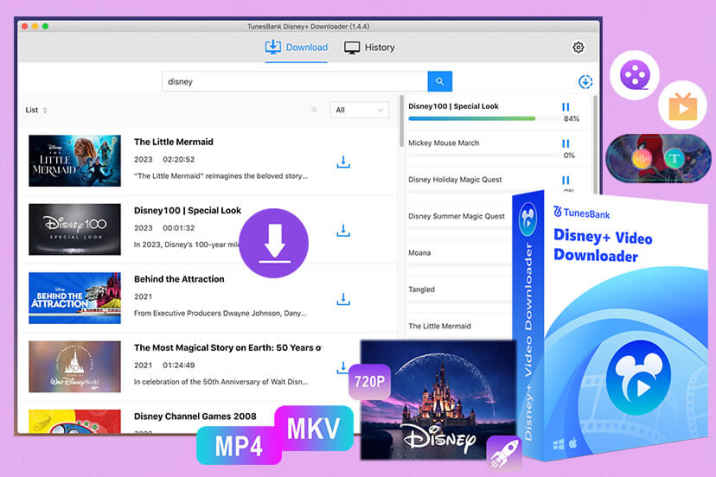This screenshot has height=477, width=716.
Task: Open the All filter dropdown
Action: click(x=359, y=110)
